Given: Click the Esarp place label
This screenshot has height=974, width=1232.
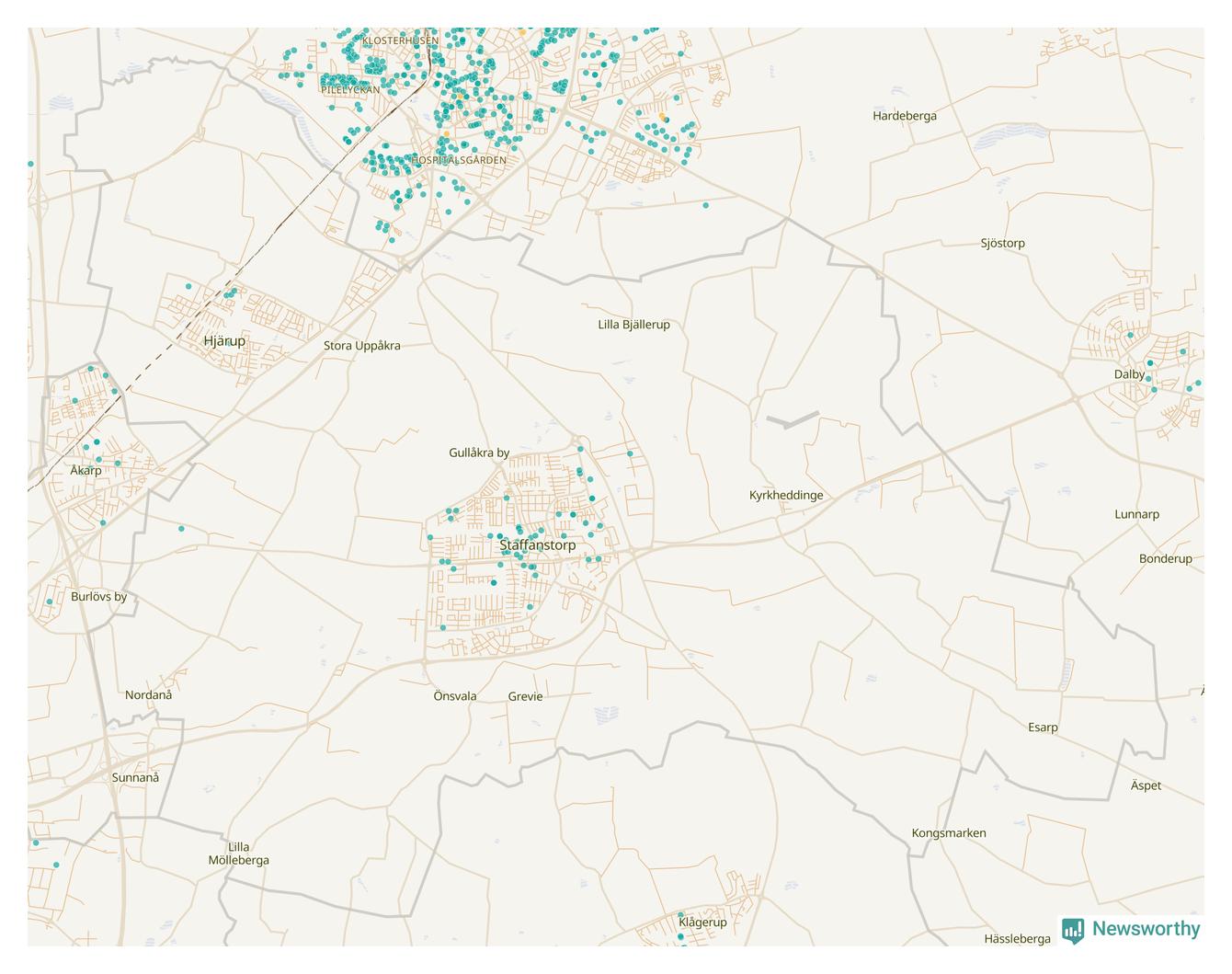Looking at the screenshot, I should tap(1043, 728).
